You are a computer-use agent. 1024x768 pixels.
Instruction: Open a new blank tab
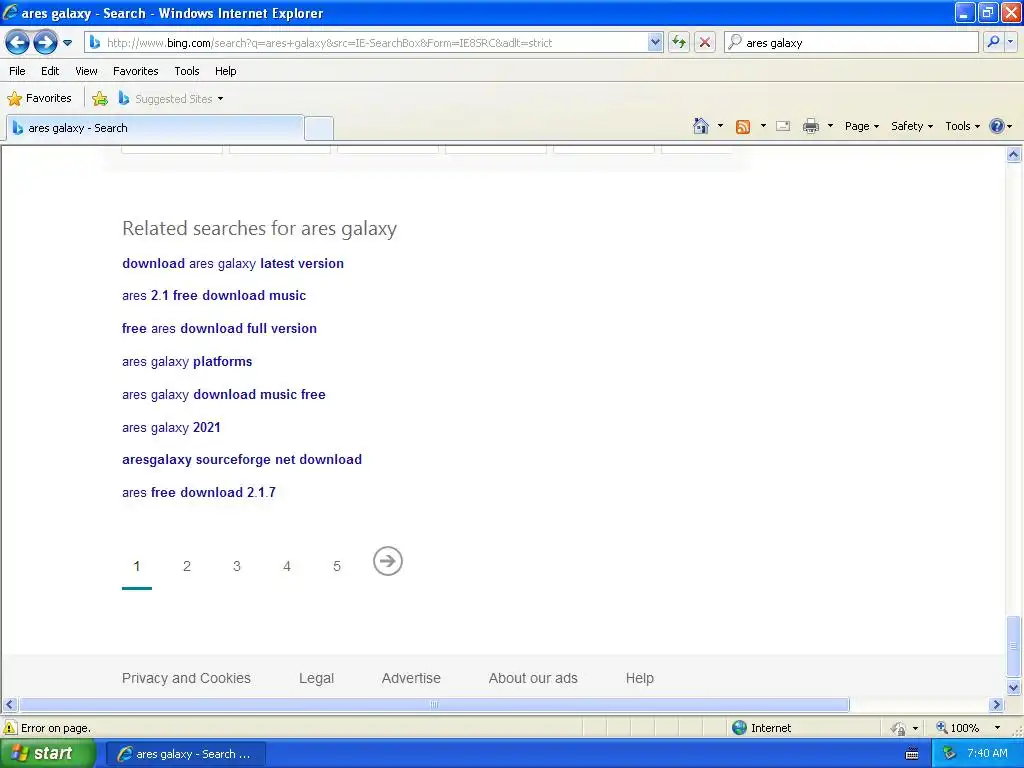coord(319,129)
